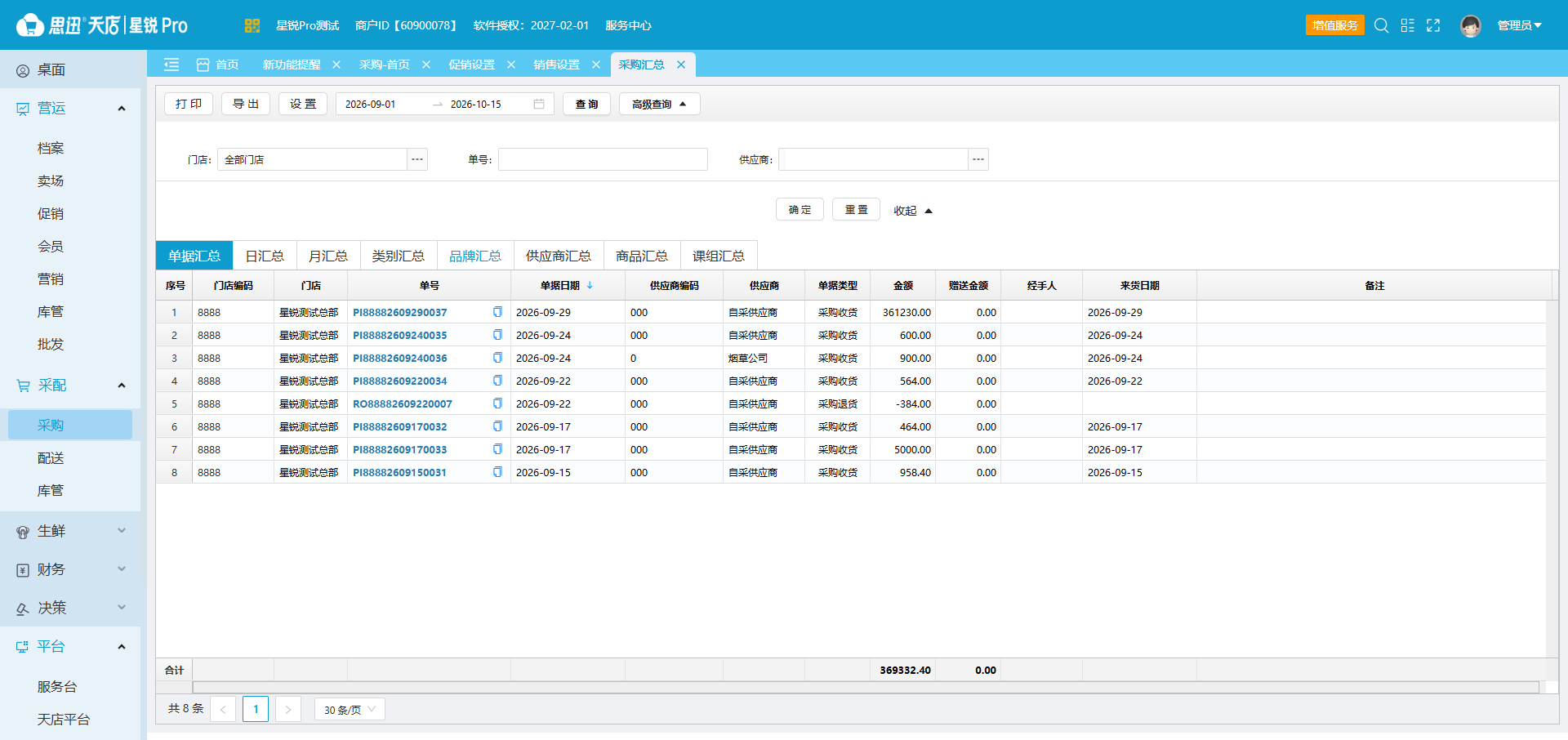
Task: Switch to the 品牌汇总 tab
Action: [x=475, y=256]
